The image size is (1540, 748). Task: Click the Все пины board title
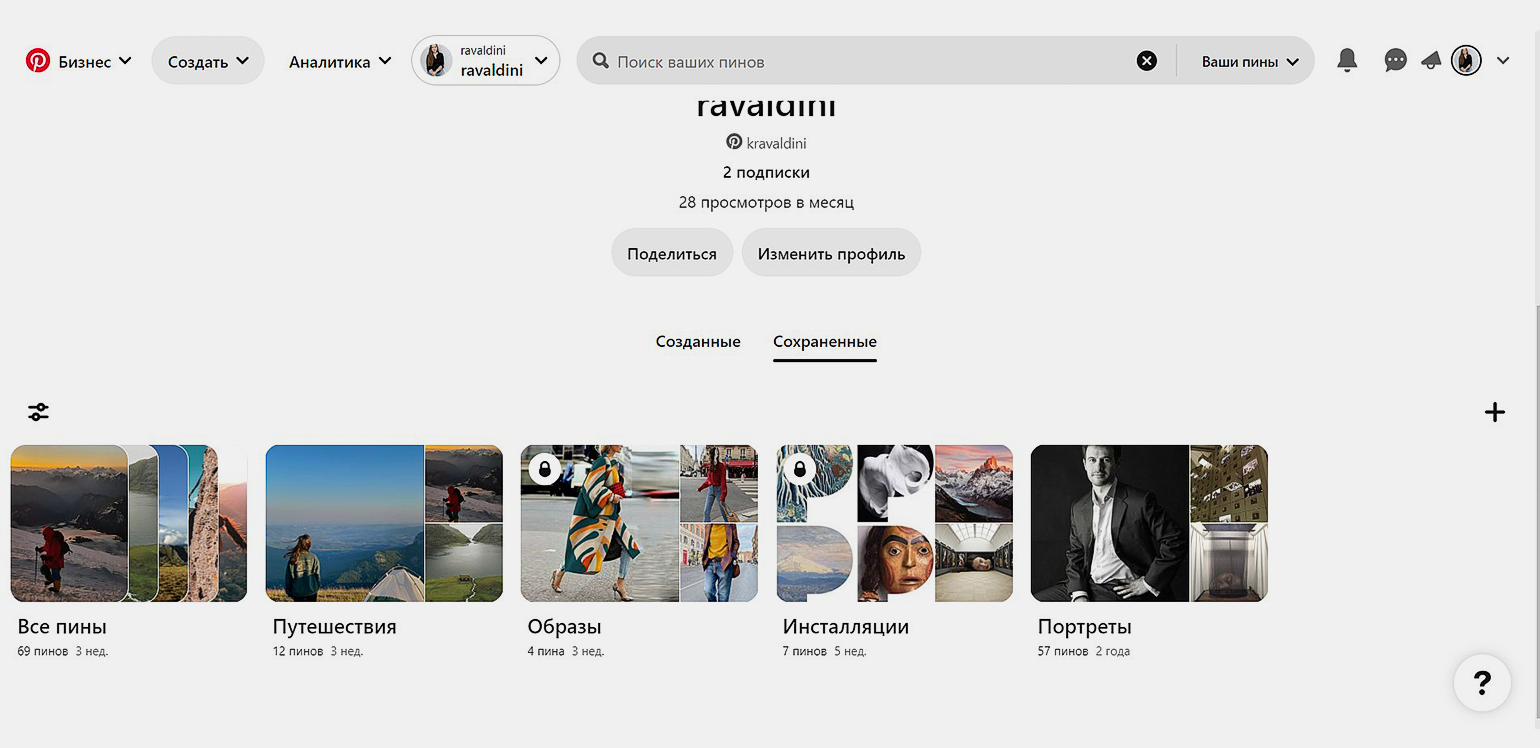(62, 627)
